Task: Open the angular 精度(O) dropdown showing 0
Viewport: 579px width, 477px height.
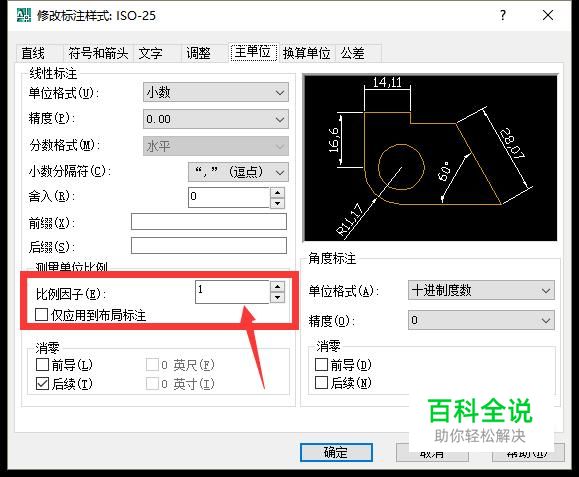Action: [481, 320]
